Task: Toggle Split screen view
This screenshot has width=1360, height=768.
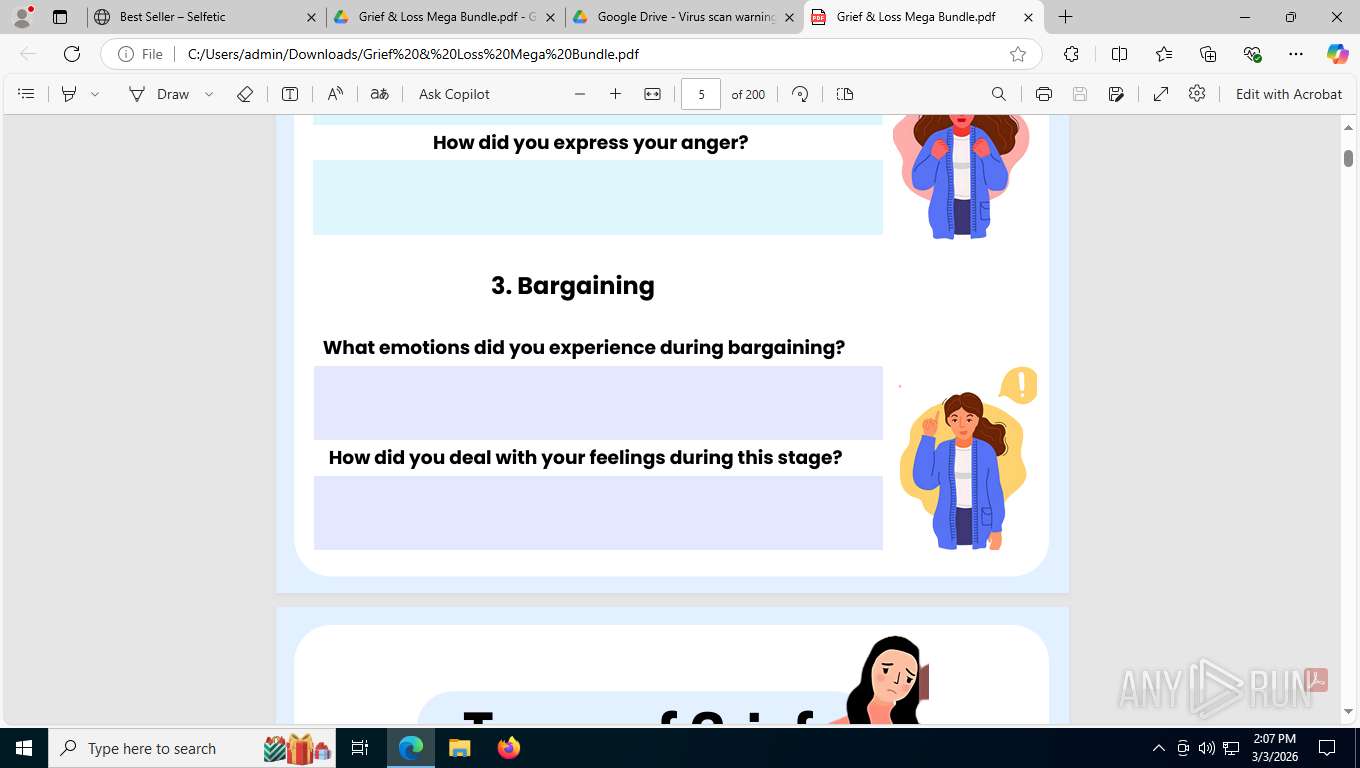Action: 1120,54
